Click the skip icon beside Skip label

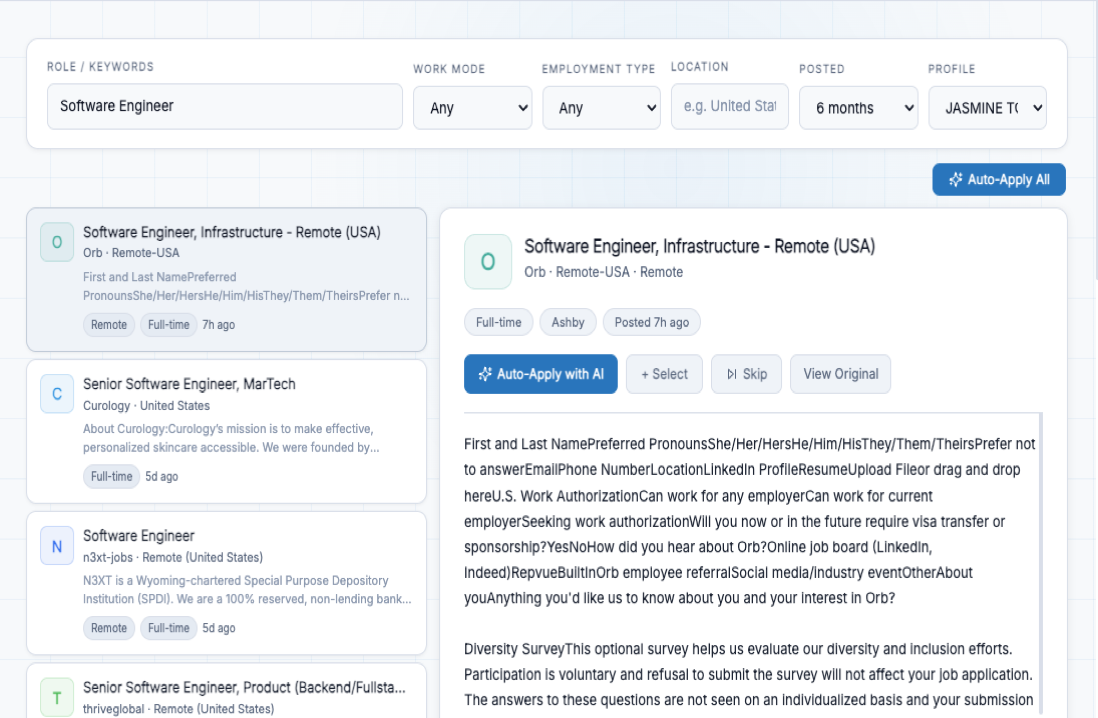pos(732,374)
